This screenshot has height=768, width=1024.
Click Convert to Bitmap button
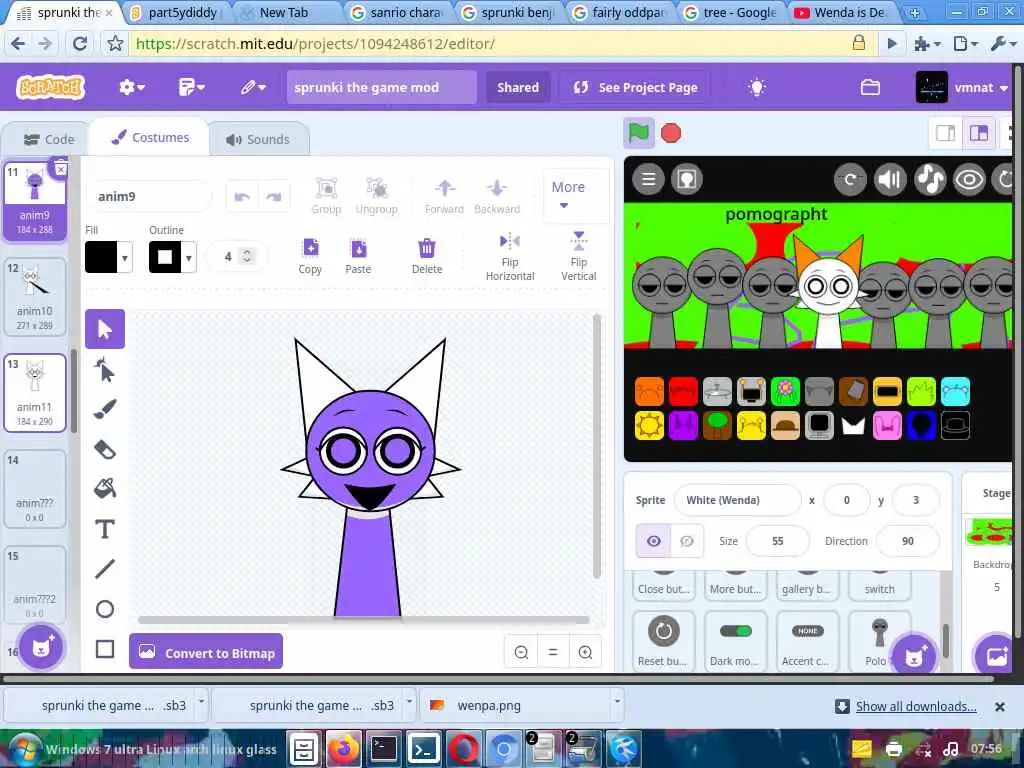(206, 652)
